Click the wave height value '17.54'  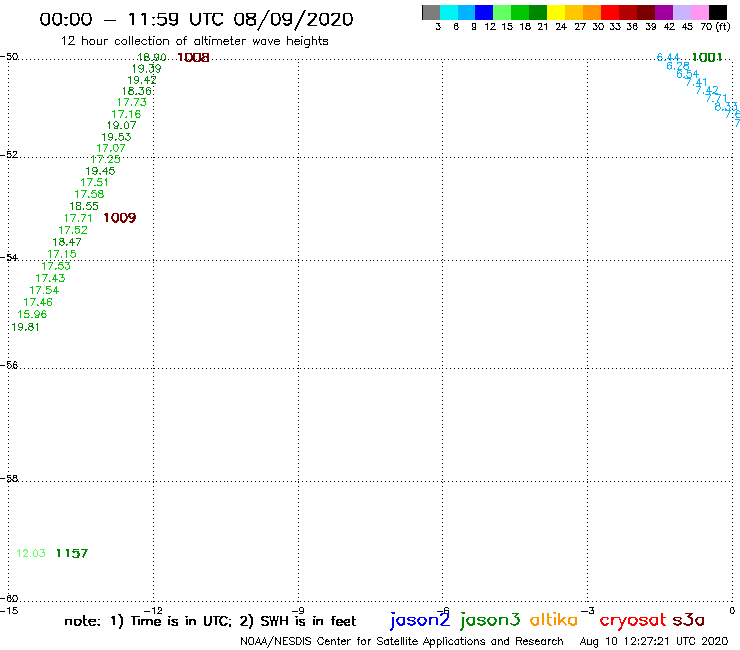pyautogui.click(x=44, y=290)
